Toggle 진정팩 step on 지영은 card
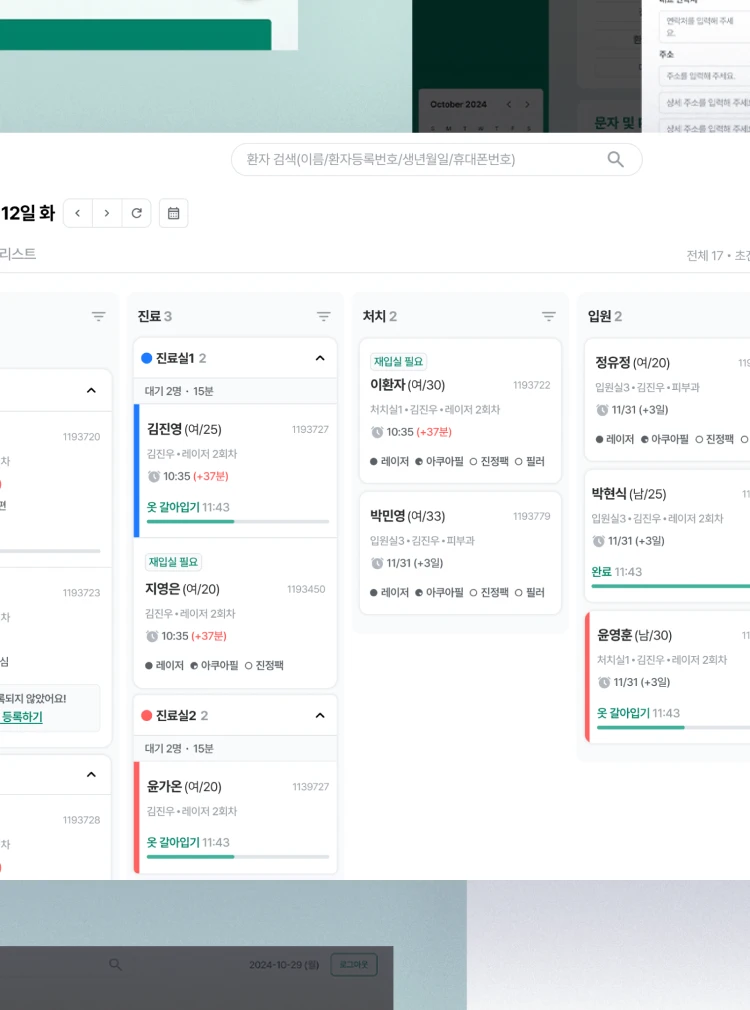Viewport: 750px width, 1010px height. pyautogui.click(x=264, y=665)
